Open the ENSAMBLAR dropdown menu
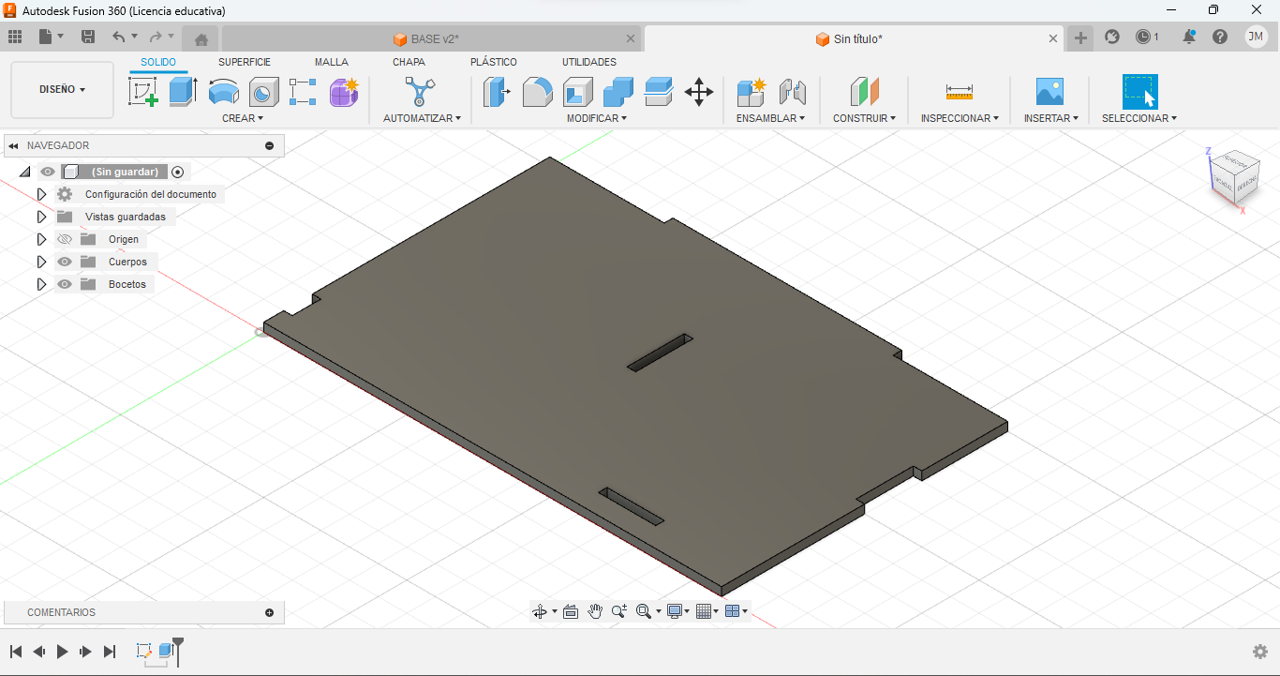 click(x=771, y=118)
